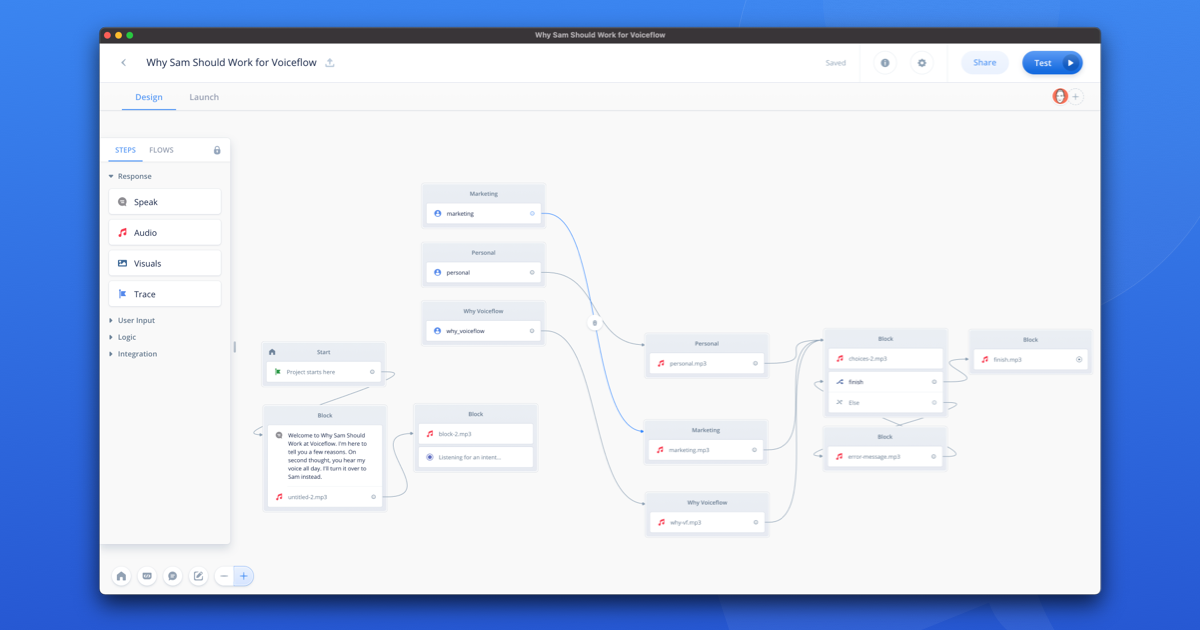Click the project title text
Image resolution: width=1200 pixels, height=630 pixels.
tap(231, 63)
